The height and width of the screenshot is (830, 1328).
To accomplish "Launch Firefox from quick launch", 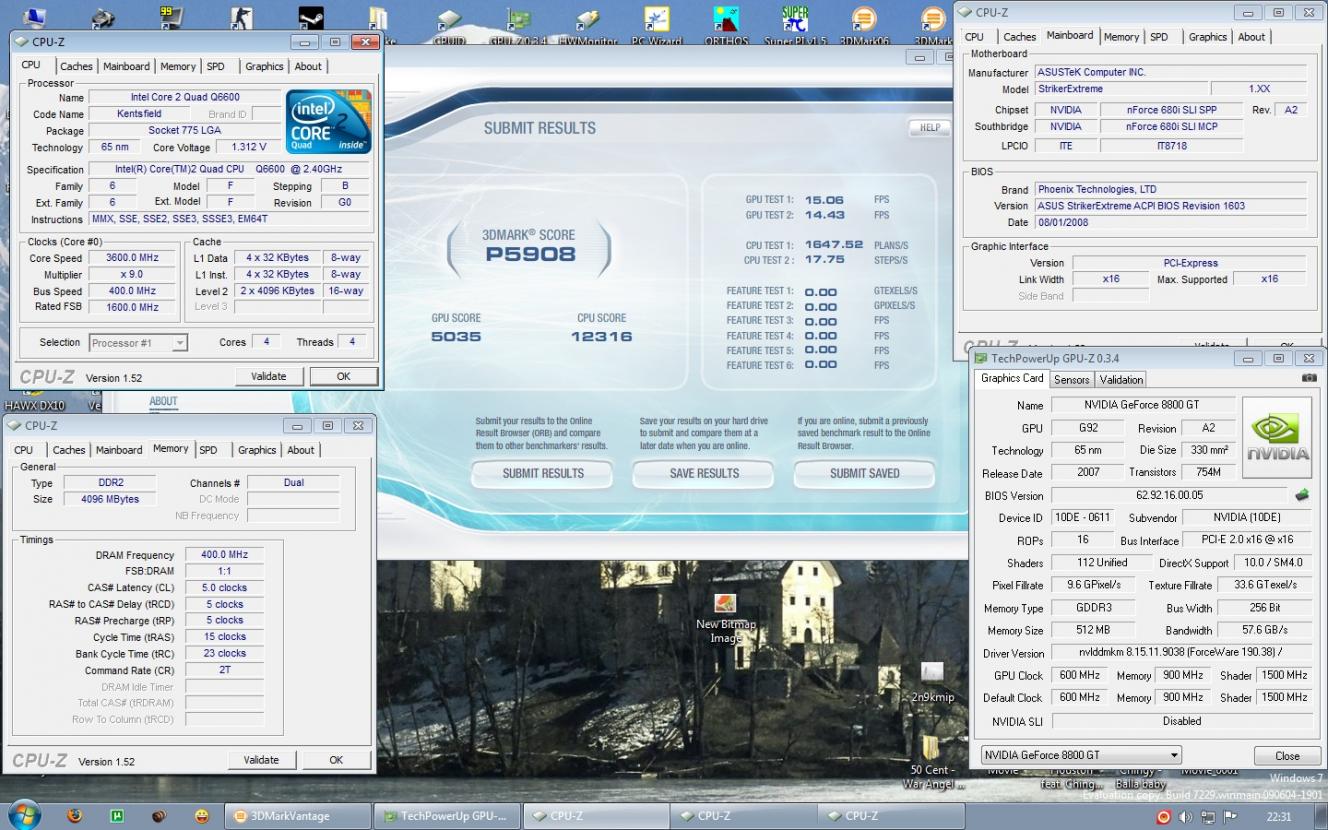I will click(75, 816).
